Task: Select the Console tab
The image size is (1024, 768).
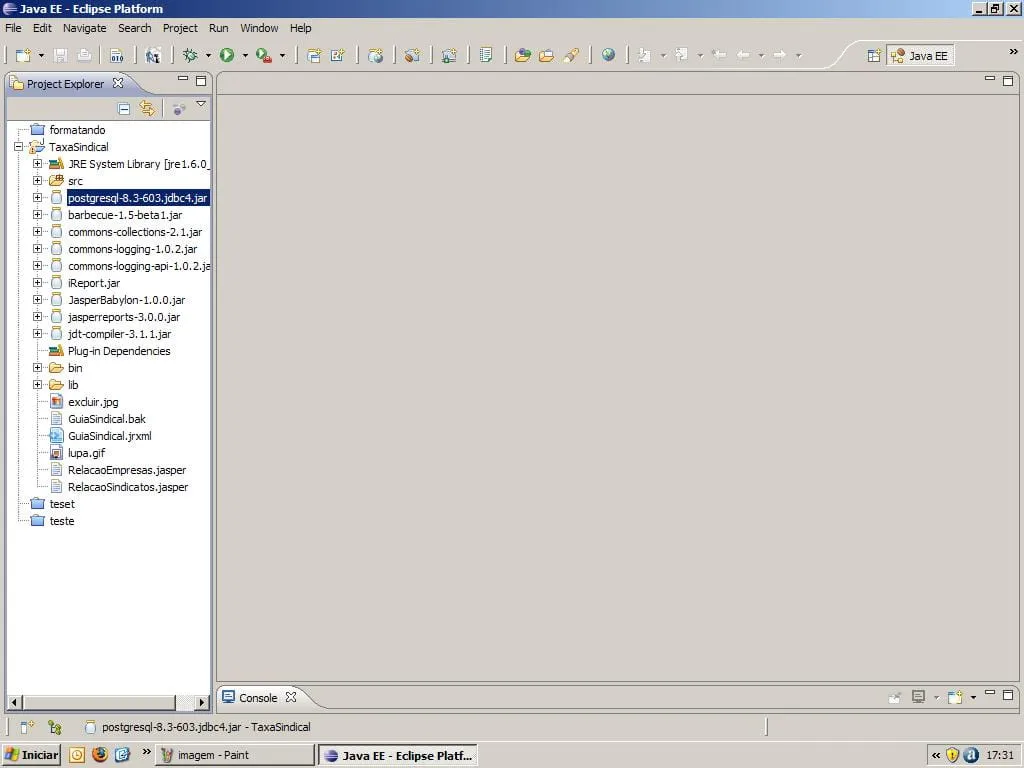Action: [x=257, y=698]
